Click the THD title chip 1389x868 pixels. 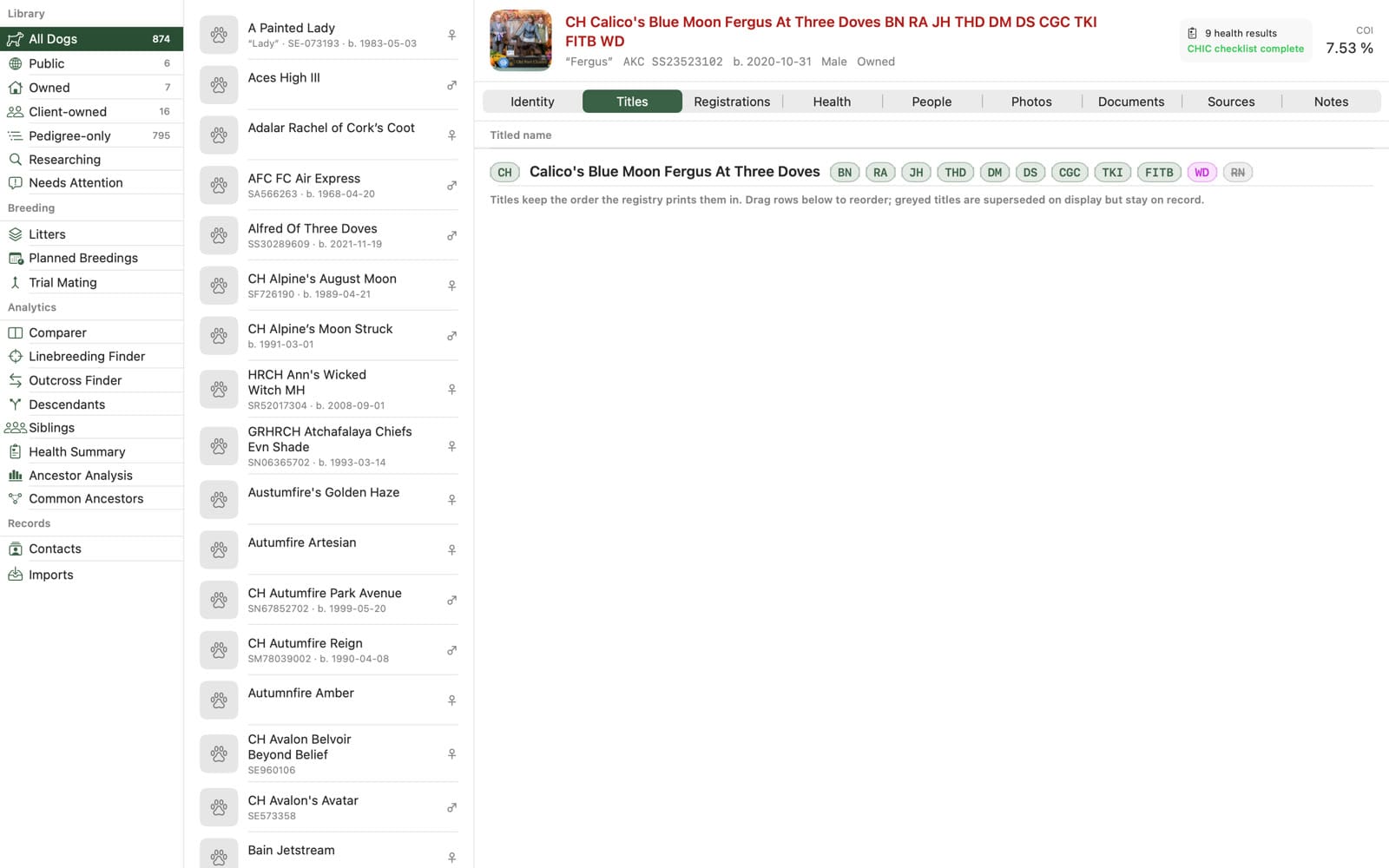coord(955,173)
